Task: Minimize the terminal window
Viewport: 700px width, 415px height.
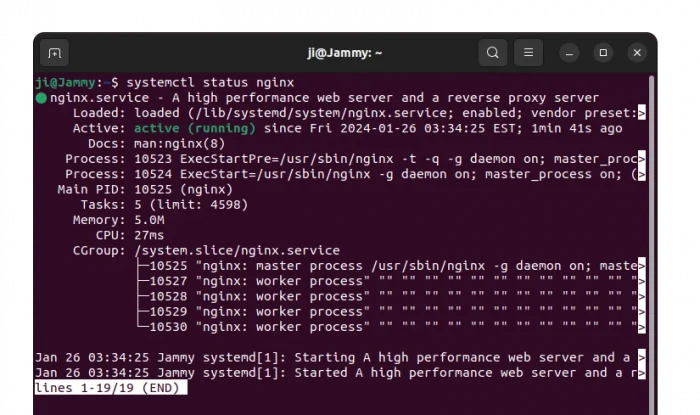Action: [x=569, y=53]
